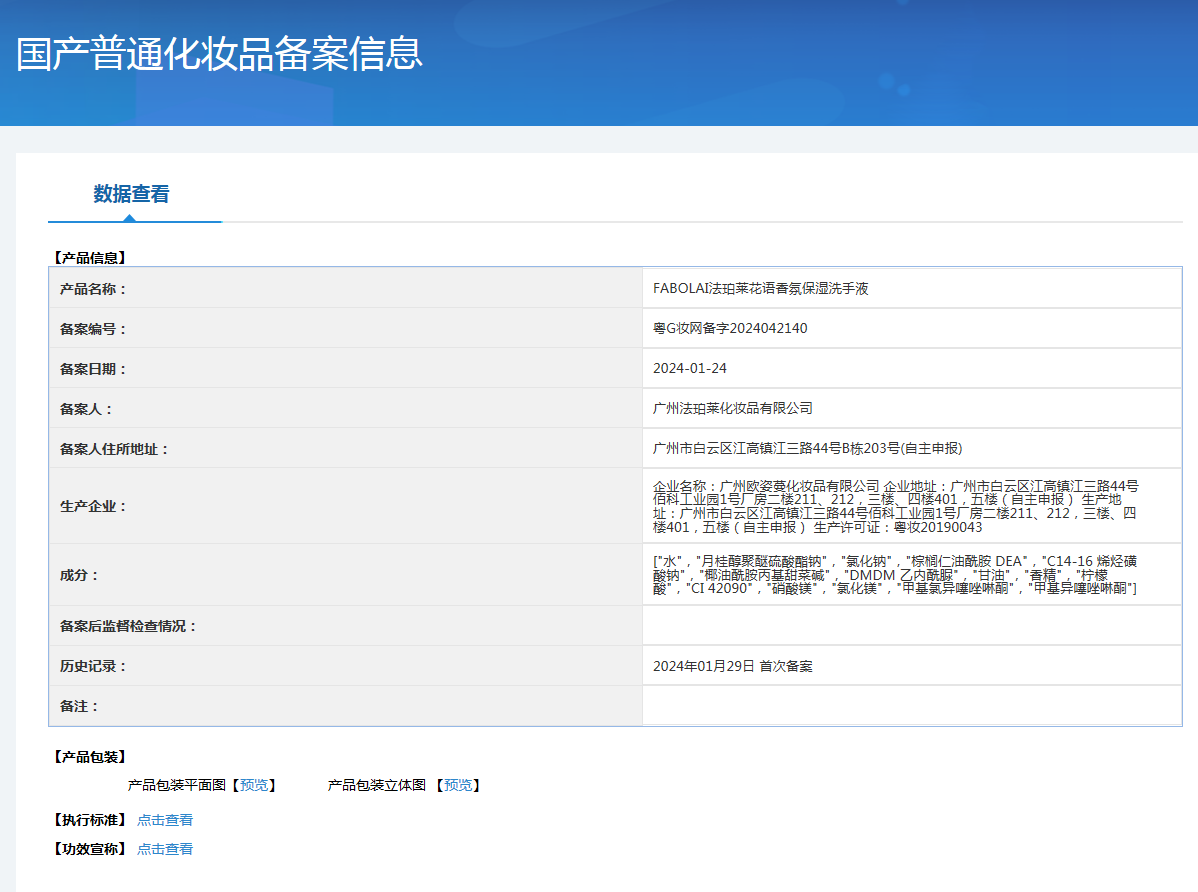
Task: Click the 【产品包装】 section heading
Action: (x=89, y=757)
